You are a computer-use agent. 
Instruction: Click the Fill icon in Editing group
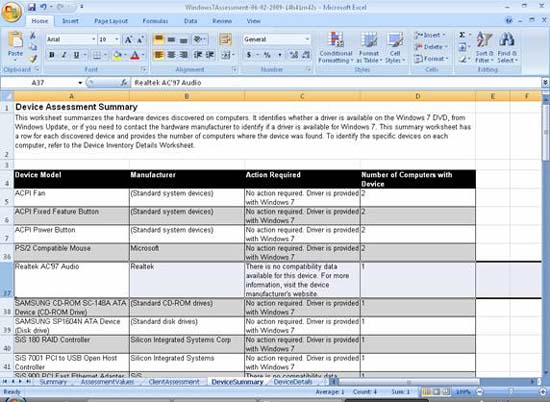pos(462,47)
